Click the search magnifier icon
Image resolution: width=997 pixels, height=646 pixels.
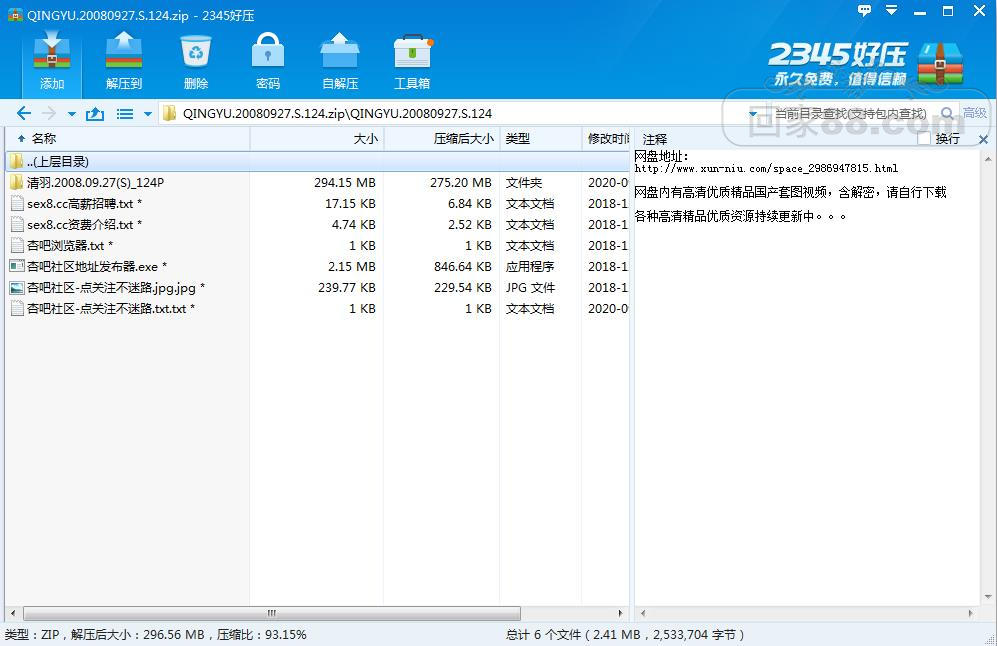click(x=947, y=114)
